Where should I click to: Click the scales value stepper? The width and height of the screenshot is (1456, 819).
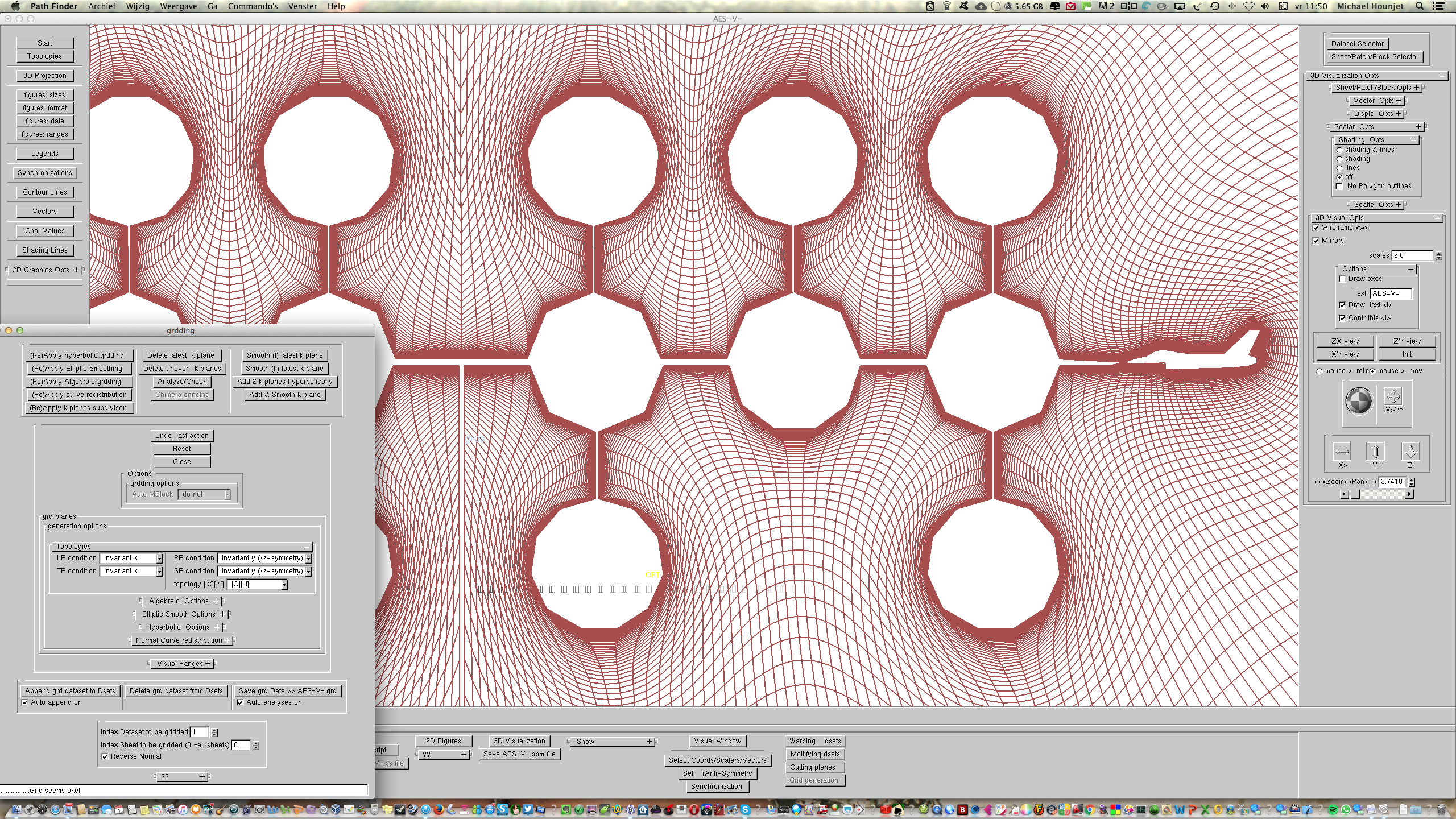tap(1439, 256)
